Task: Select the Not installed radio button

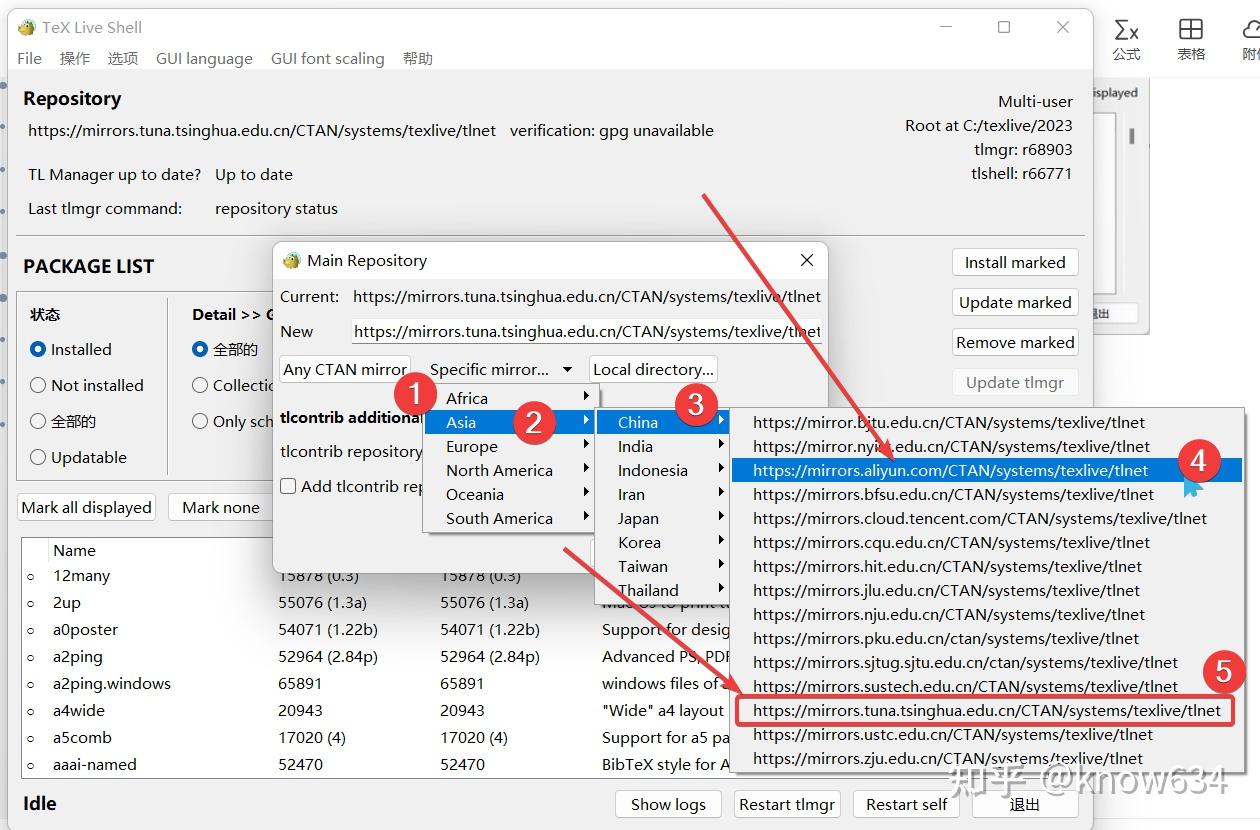Action: pyautogui.click(x=87, y=385)
